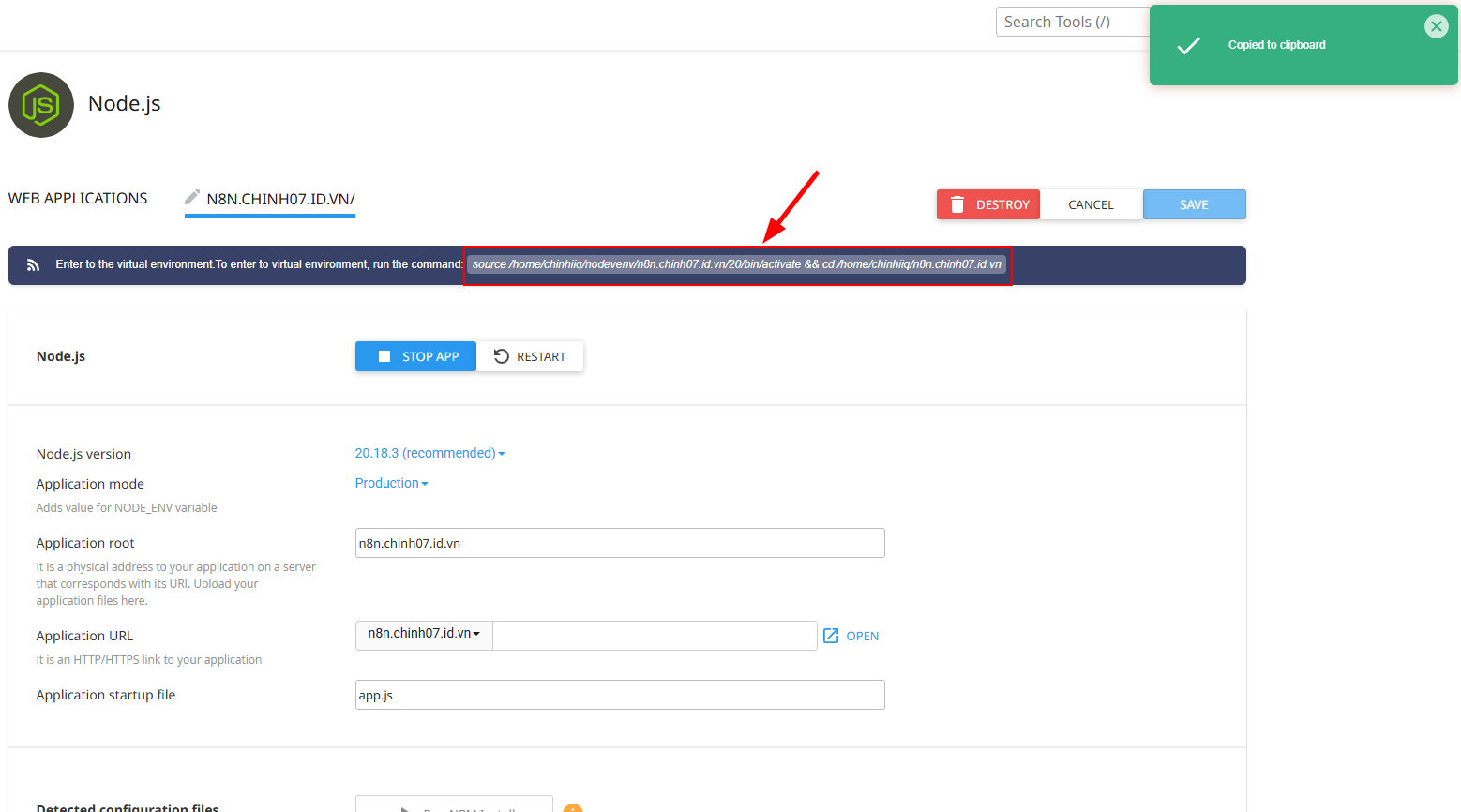This screenshot has height=812, width=1461.
Task: Click the 'Application URL' label
Action: 84,636
